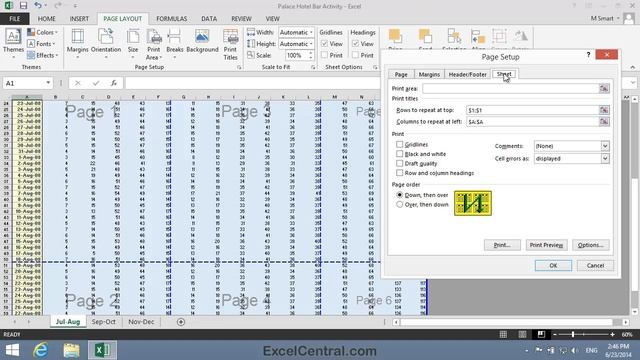The width and height of the screenshot is (640, 360).
Task: Click the Save icon in quick access toolbar
Action: [x=23, y=6]
